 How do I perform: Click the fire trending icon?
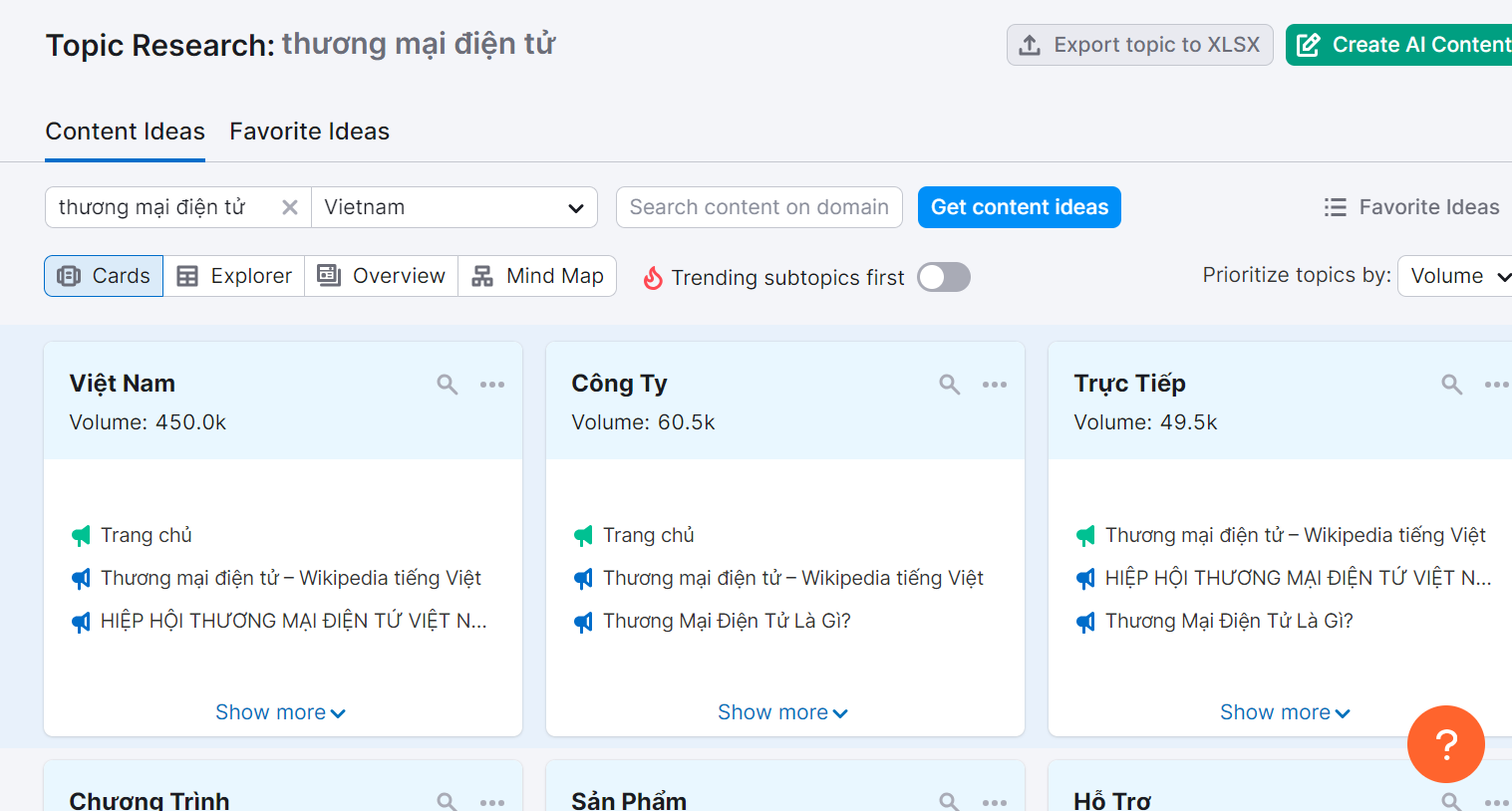[x=653, y=278]
